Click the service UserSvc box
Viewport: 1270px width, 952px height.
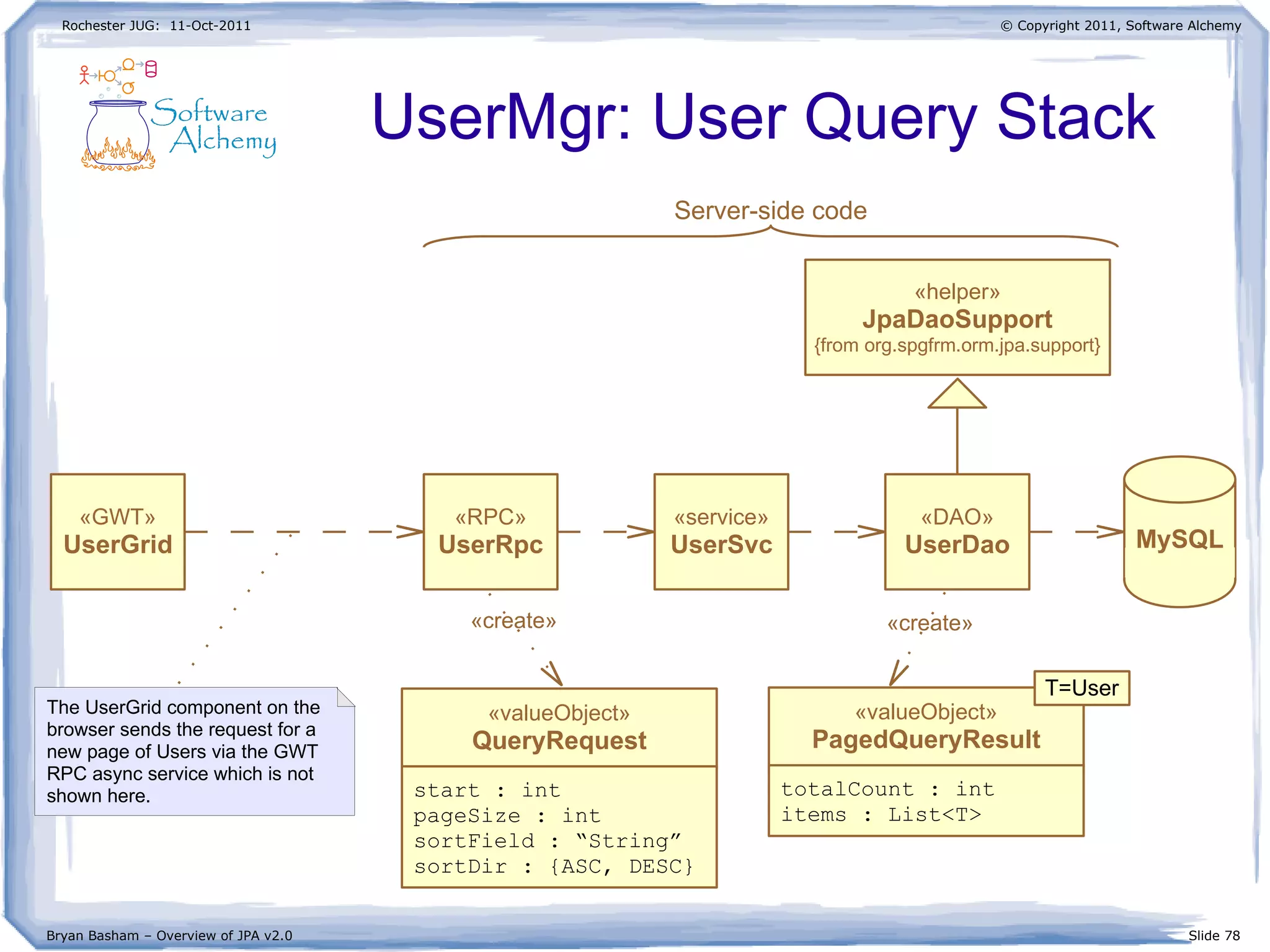coord(721,532)
